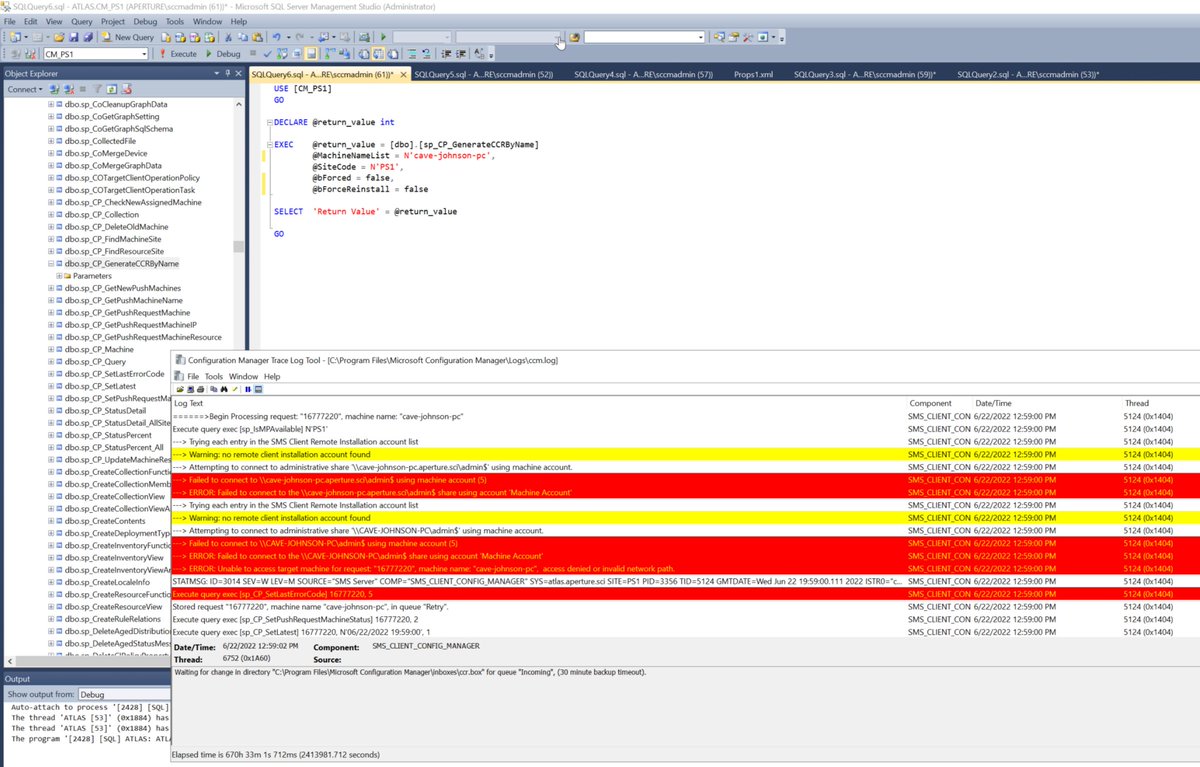Image resolution: width=1200 pixels, height=767 pixels.
Task: Click the Debug button
Action: click(x=227, y=53)
